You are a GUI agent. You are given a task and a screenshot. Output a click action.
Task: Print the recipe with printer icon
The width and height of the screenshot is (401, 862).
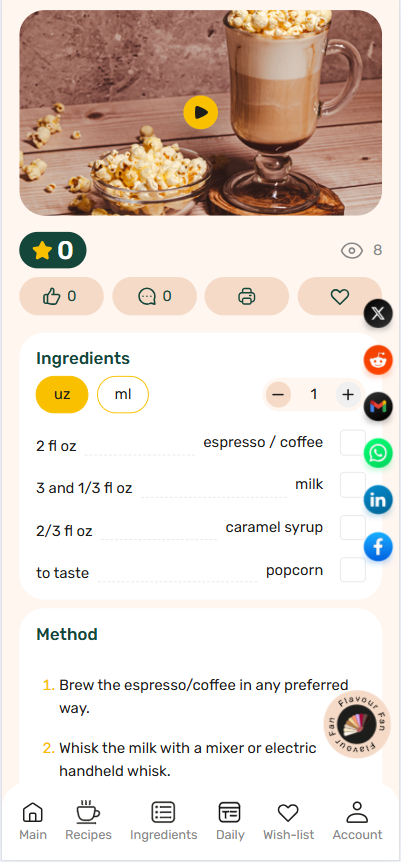(246, 296)
